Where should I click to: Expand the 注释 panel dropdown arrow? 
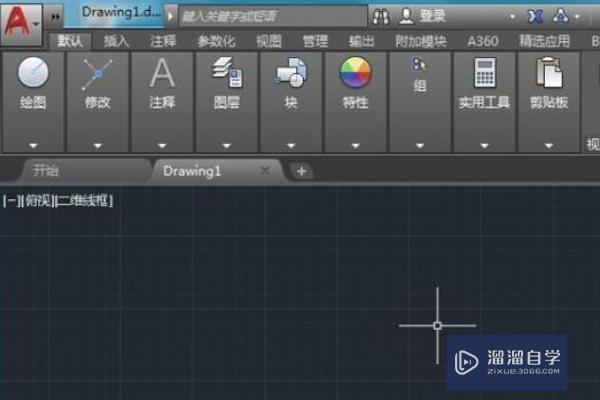pyautogui.click(x=162, y=146)
